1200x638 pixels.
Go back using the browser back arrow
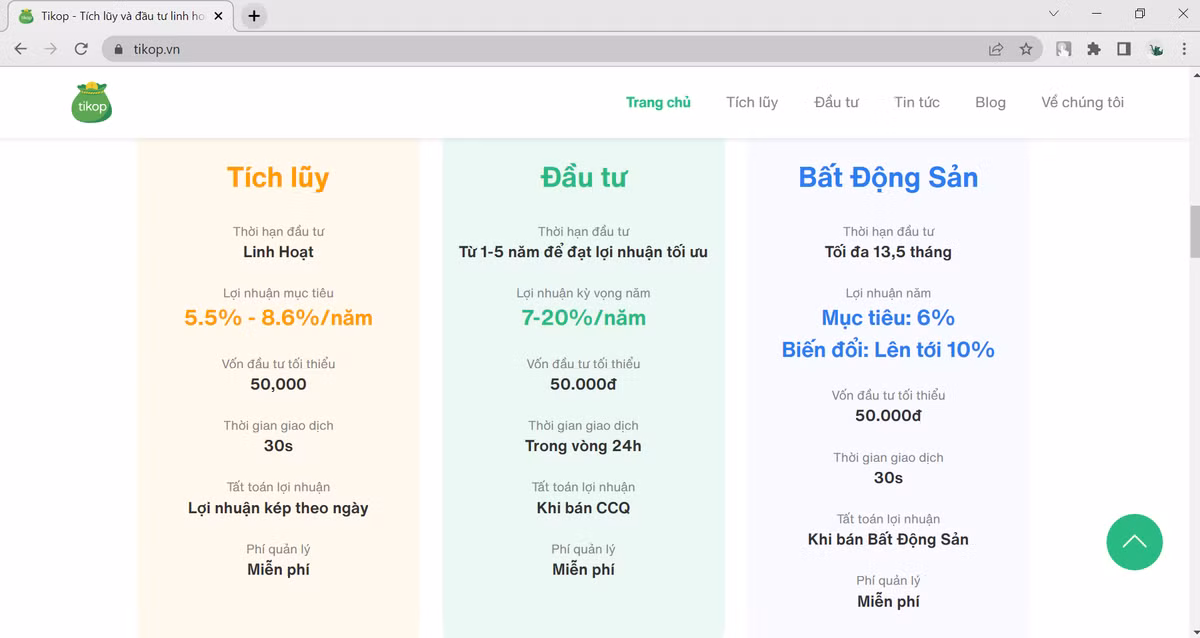coord(20,49)
